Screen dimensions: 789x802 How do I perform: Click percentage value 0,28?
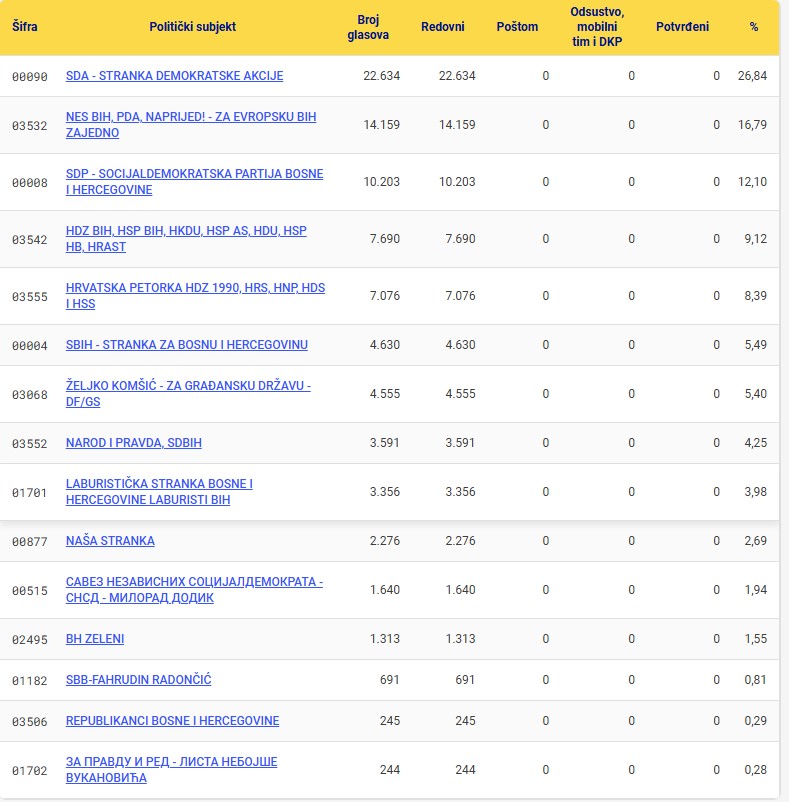point(756,770)
